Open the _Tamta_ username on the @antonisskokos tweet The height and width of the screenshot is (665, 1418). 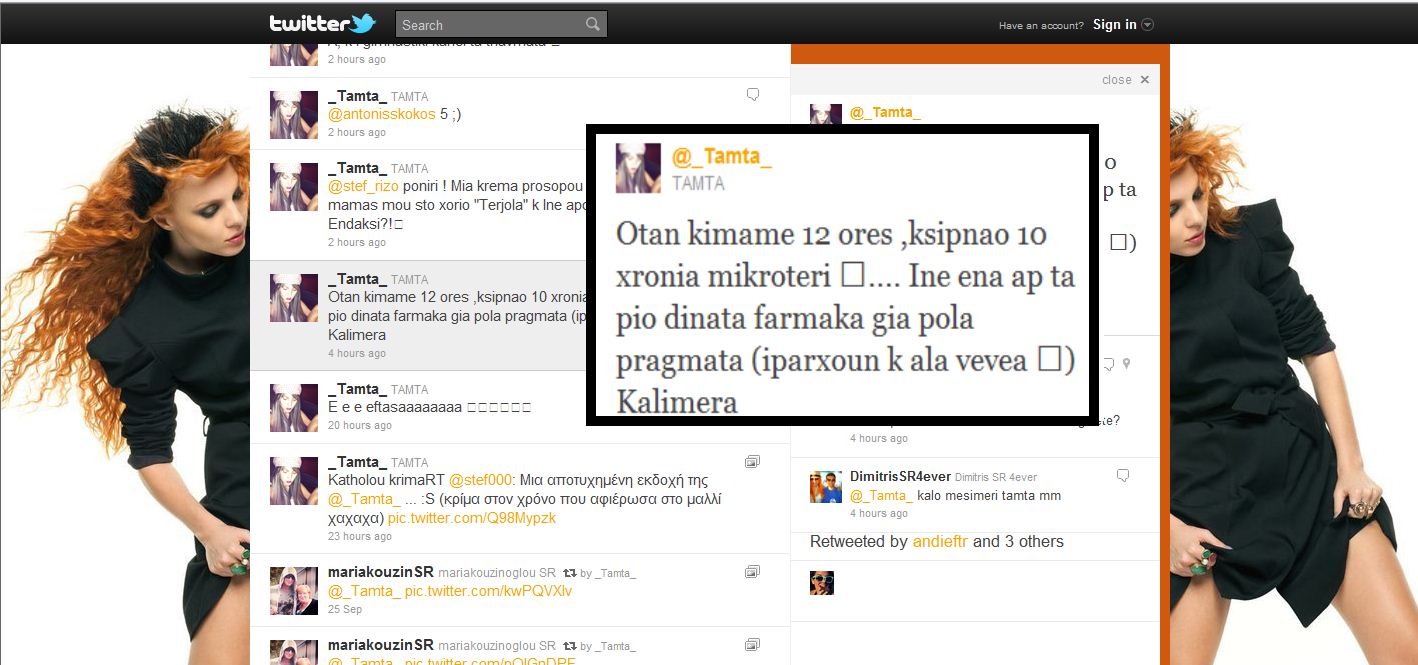pyautogui.click(x=357, y=96)
